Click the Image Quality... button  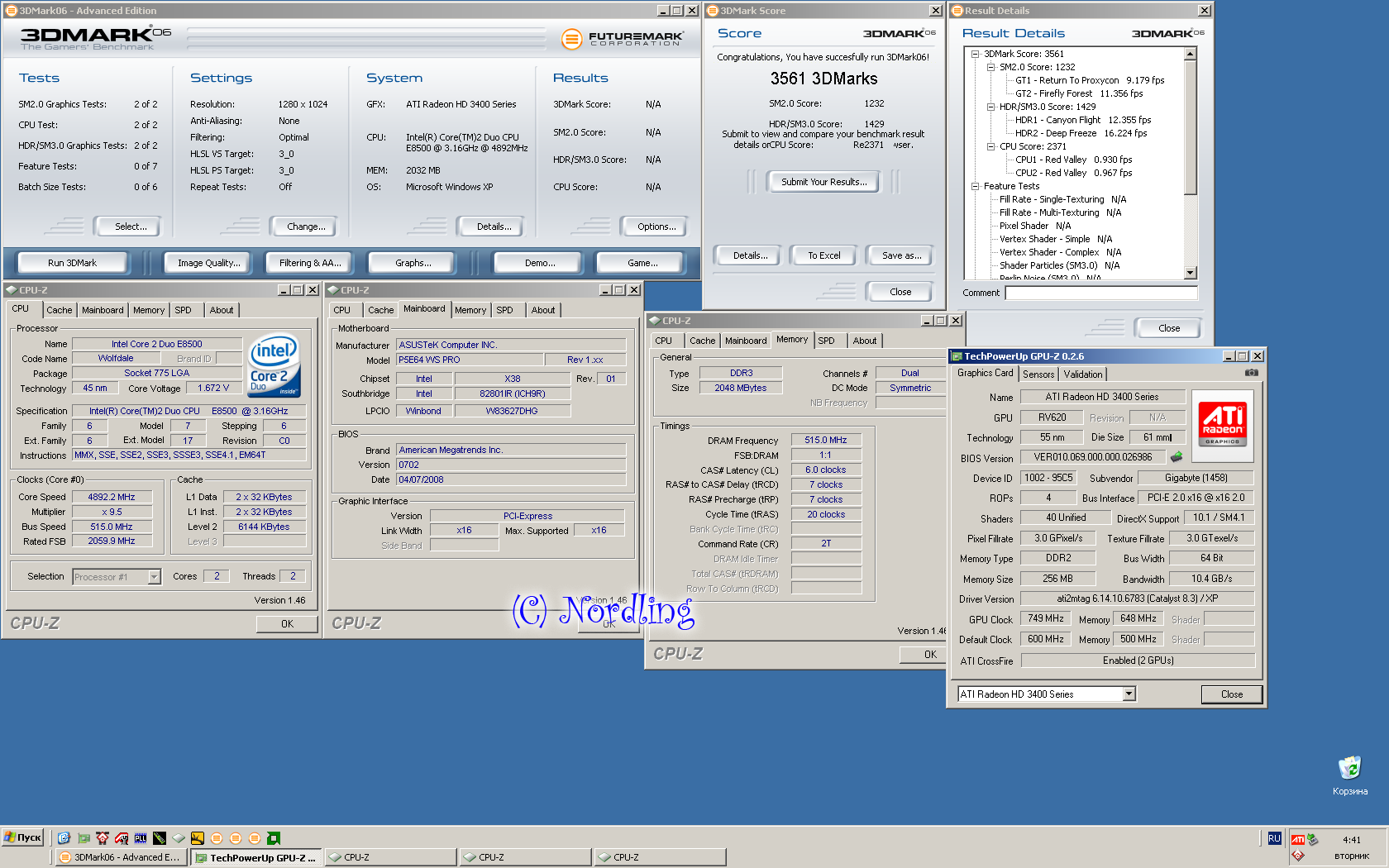[209, 263]
